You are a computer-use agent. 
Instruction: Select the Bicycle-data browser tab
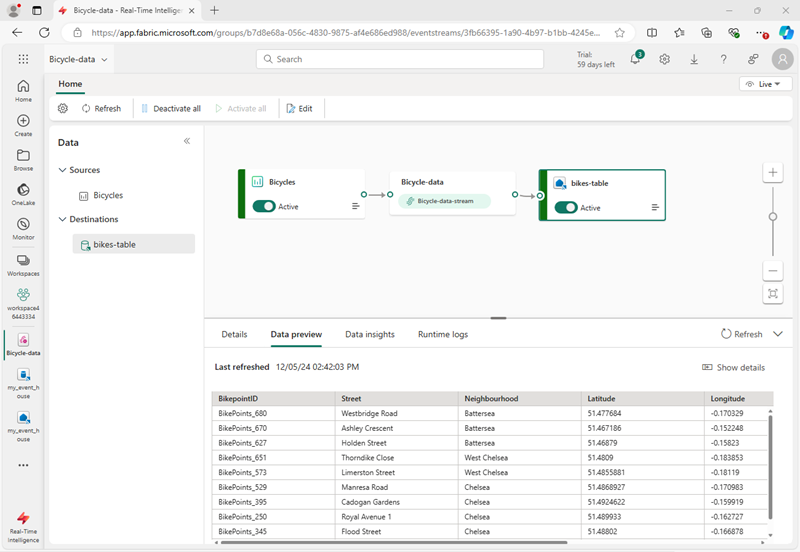click(127, 10)
